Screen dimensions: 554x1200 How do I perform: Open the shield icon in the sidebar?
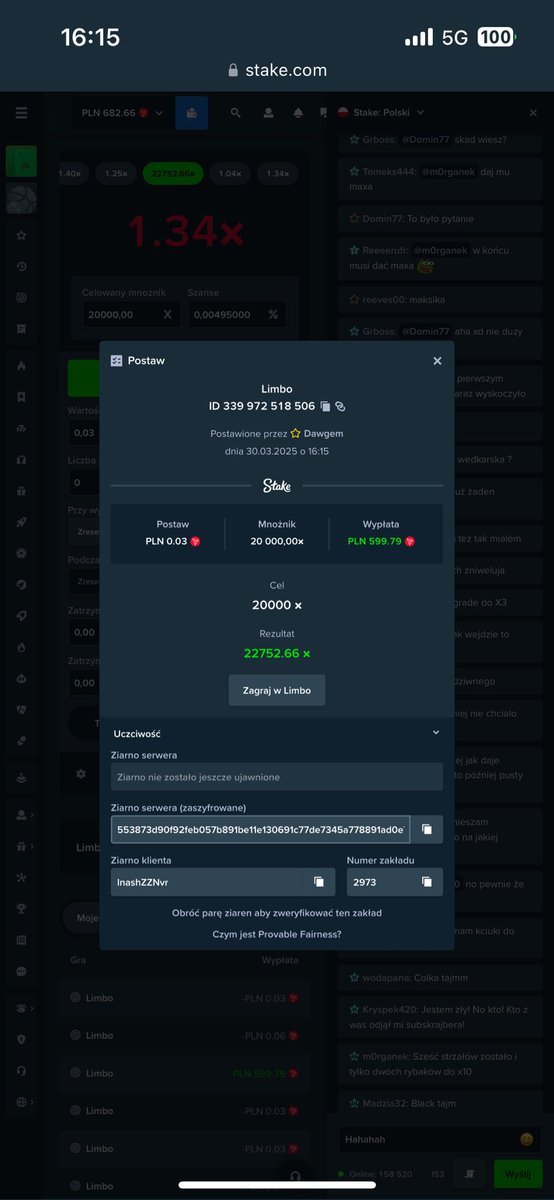click(x=21, y=1039)
